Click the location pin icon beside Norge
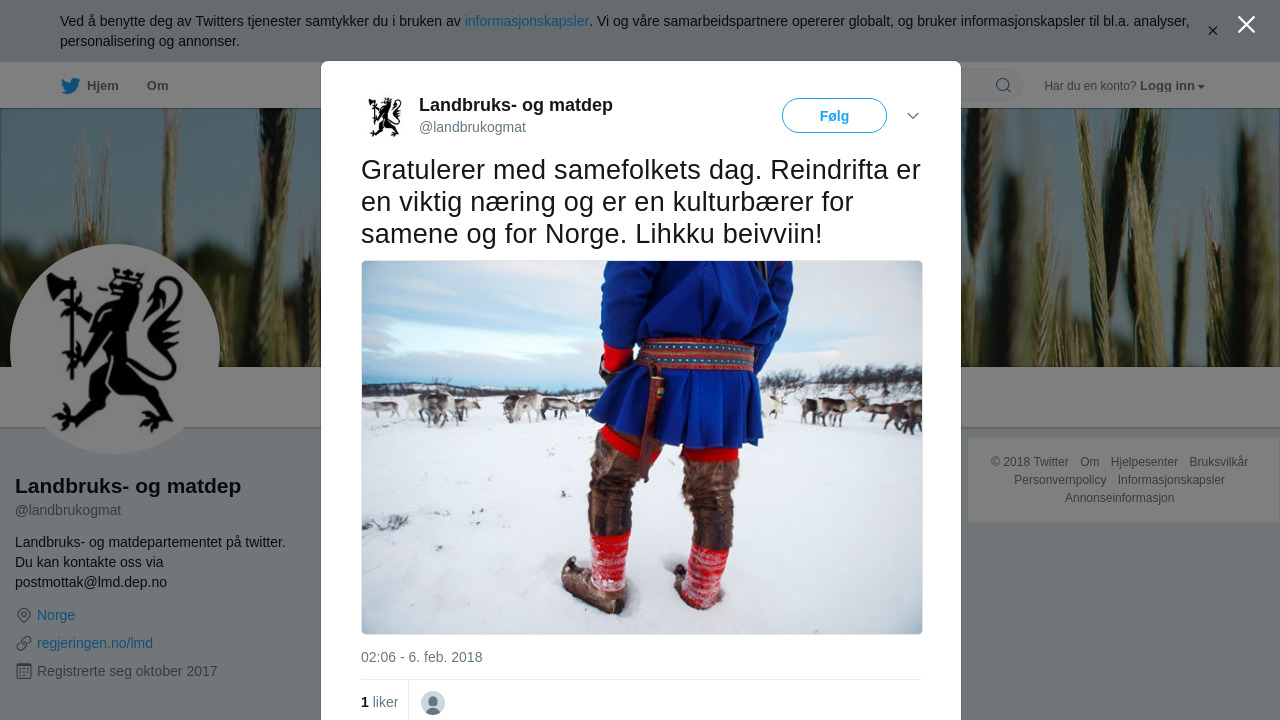1280x720 pixels. point(24,615)
